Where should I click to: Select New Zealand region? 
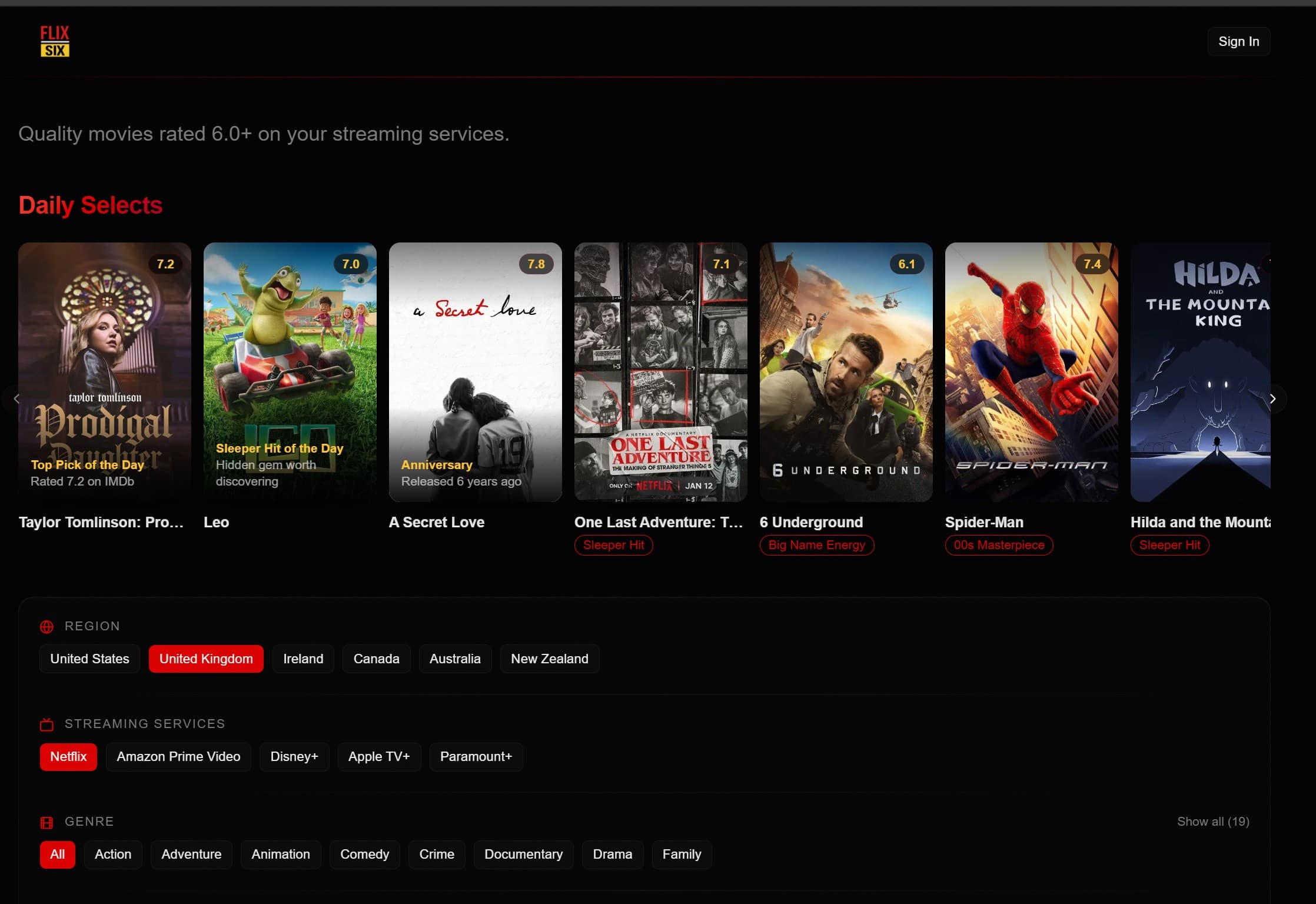tap(550, 659)
